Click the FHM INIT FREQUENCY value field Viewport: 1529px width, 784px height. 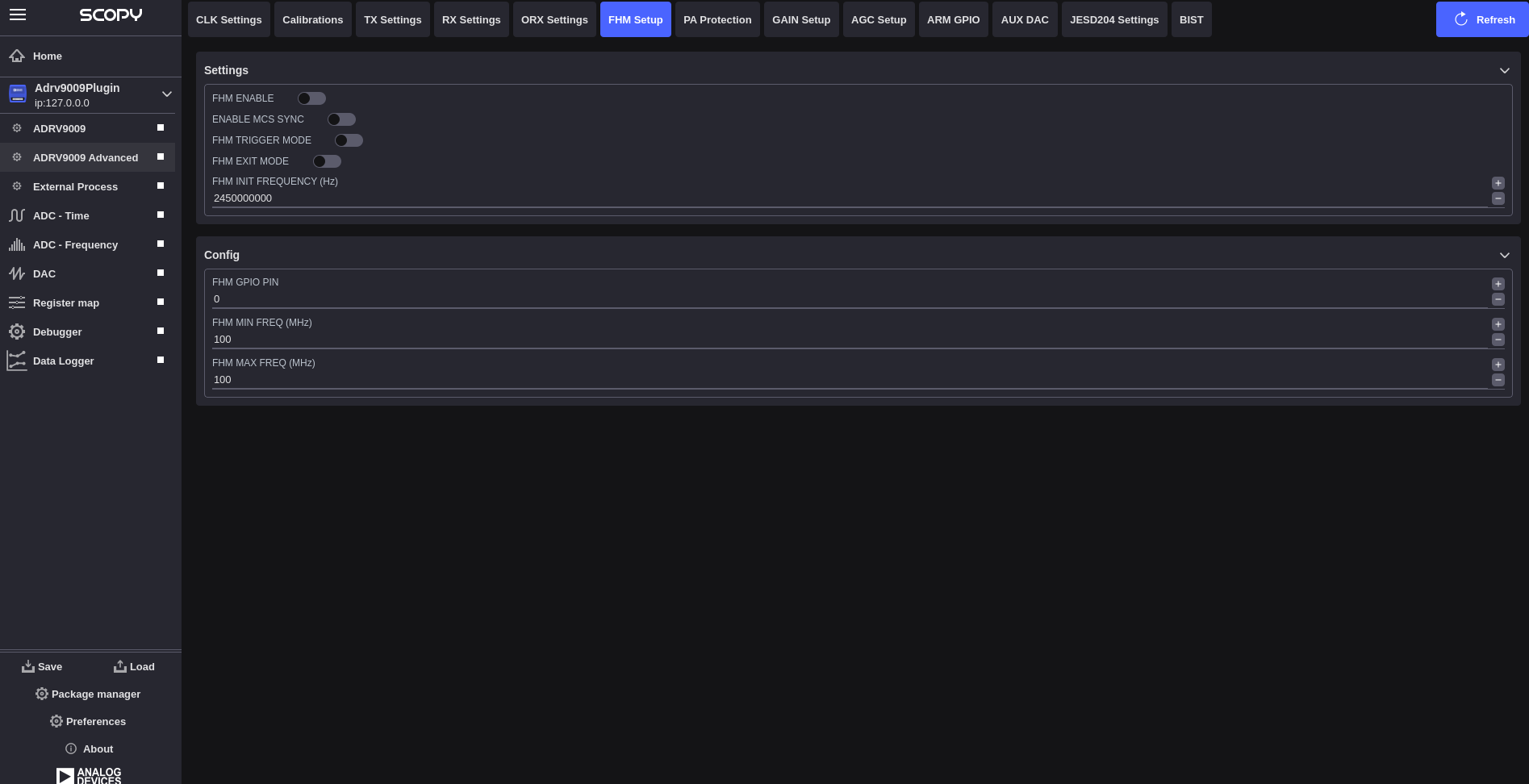tap(850, 198)
